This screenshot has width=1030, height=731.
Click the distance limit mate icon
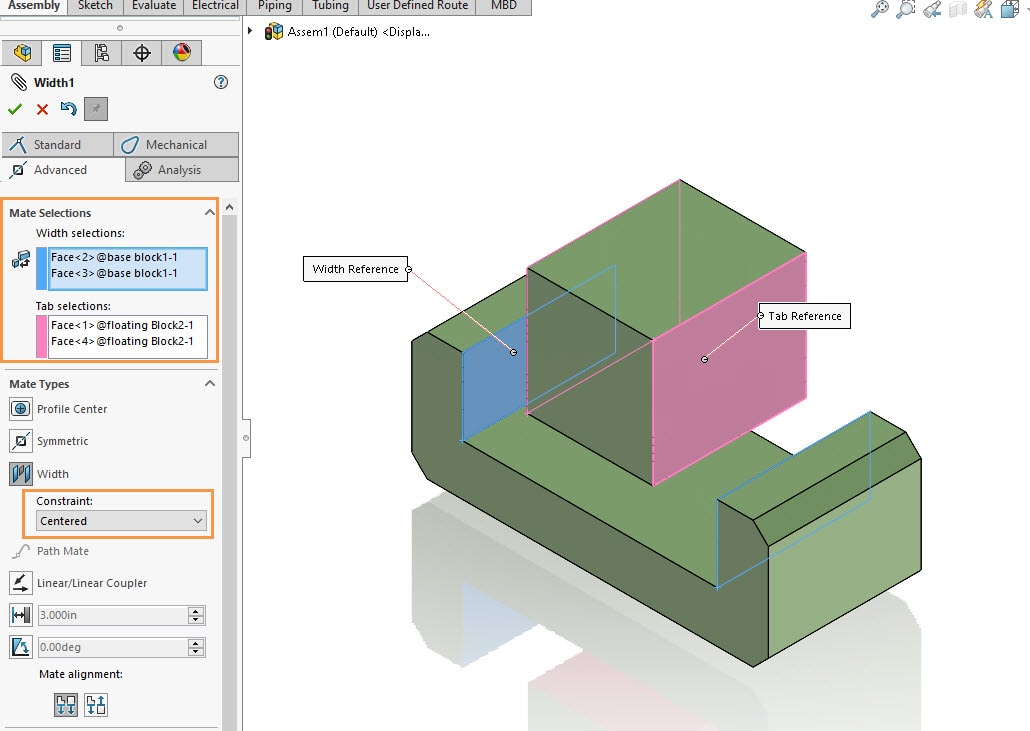point(21,615)
